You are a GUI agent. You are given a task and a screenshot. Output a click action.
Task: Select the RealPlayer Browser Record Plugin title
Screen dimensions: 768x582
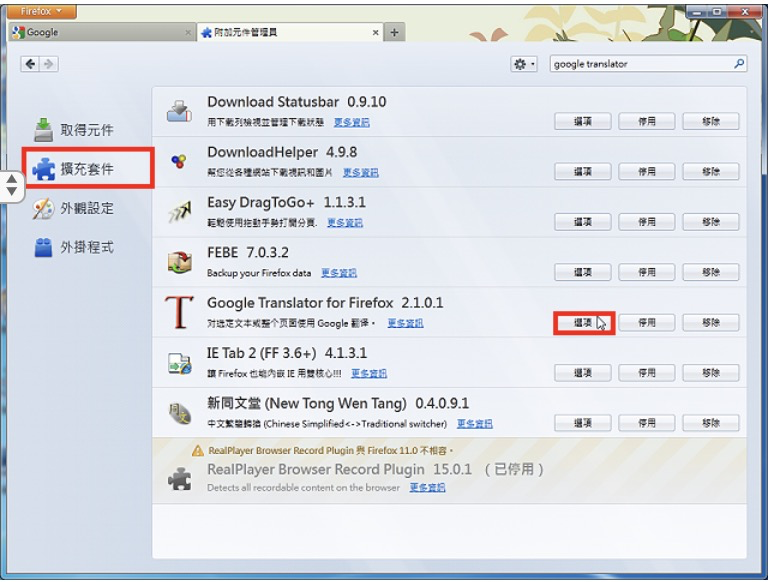316,469
